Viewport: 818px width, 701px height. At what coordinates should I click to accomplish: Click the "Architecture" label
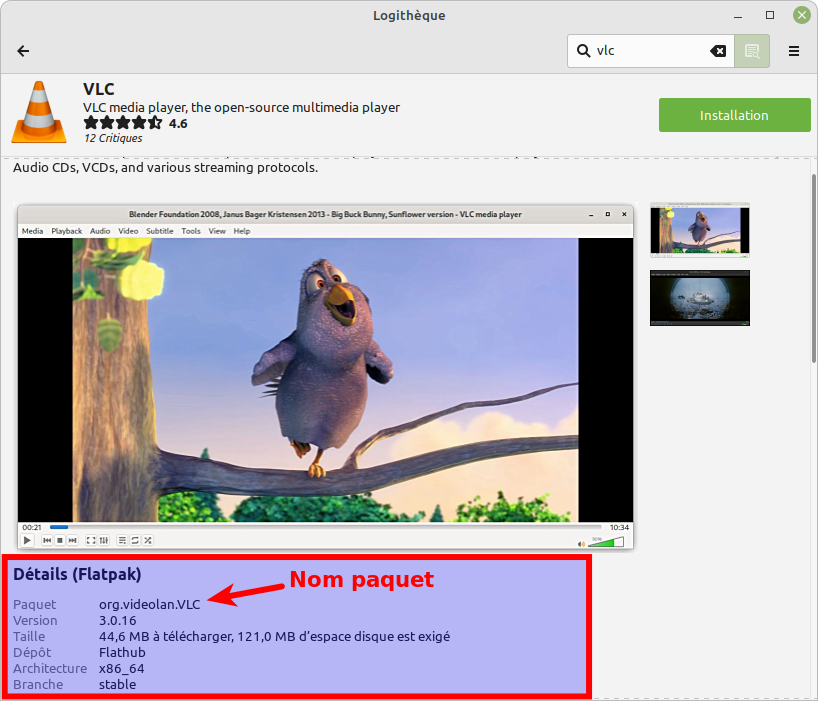coord(50,669)
